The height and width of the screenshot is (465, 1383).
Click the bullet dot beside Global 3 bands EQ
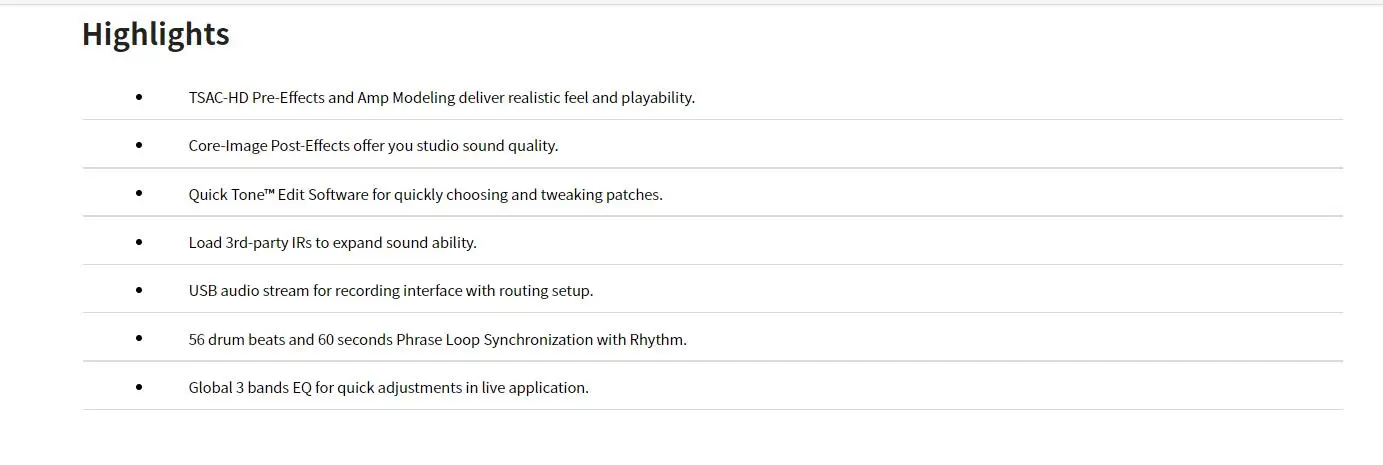pos(139,387)
